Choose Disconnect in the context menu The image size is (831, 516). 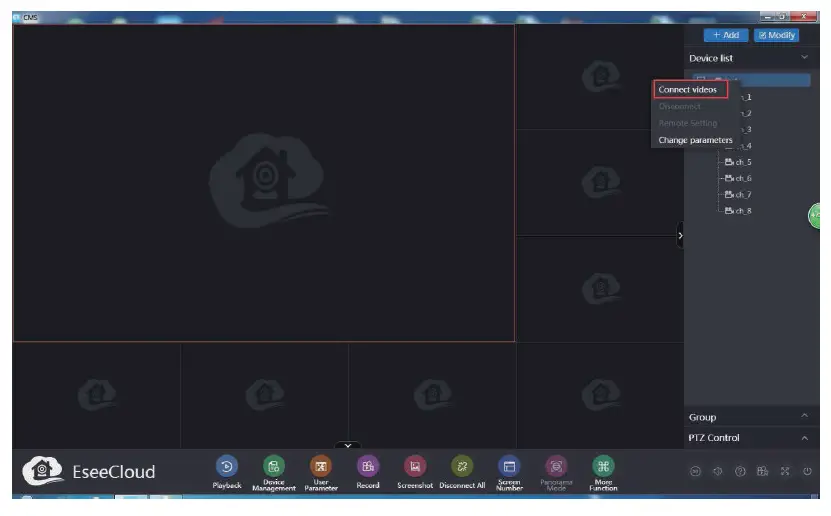tap(679, 106)
